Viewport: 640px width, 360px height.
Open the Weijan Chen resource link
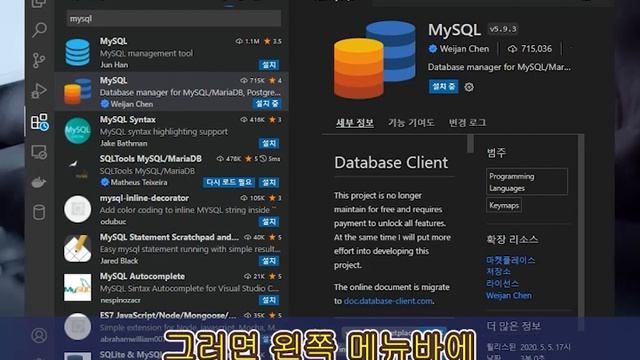[x=509, y=296]
